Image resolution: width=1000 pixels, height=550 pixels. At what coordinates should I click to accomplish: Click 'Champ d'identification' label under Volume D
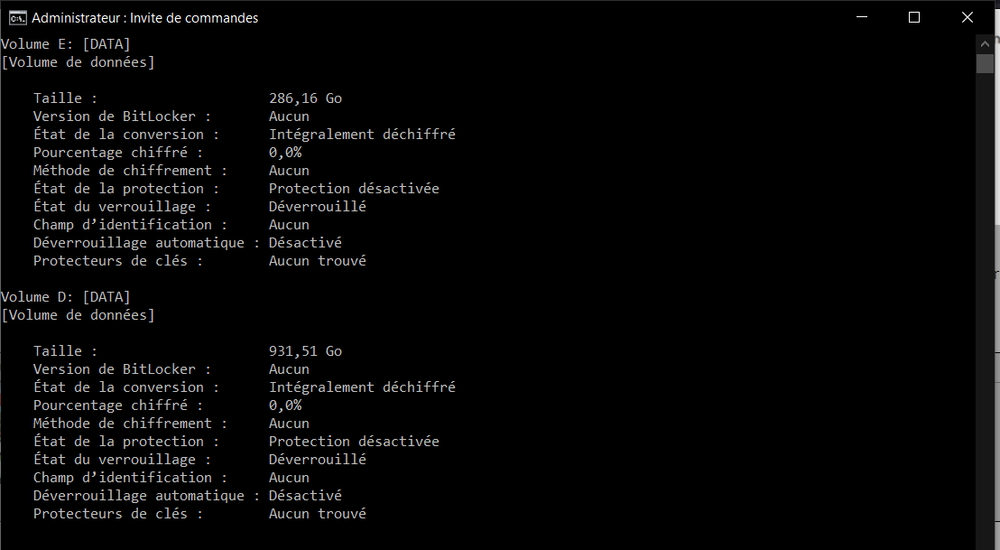click(130, 477)
